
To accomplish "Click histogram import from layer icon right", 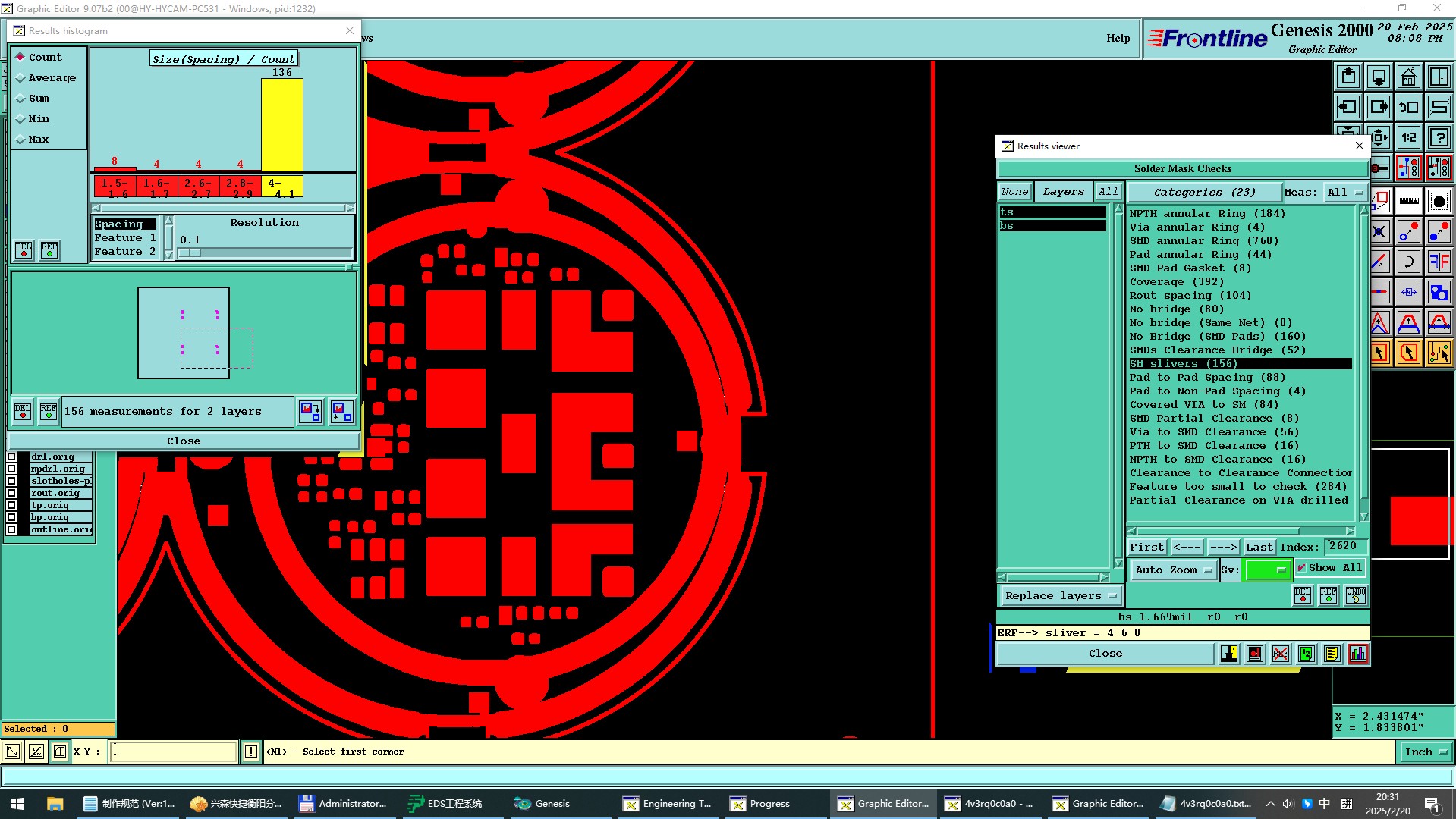I will [x=342, y=412].
